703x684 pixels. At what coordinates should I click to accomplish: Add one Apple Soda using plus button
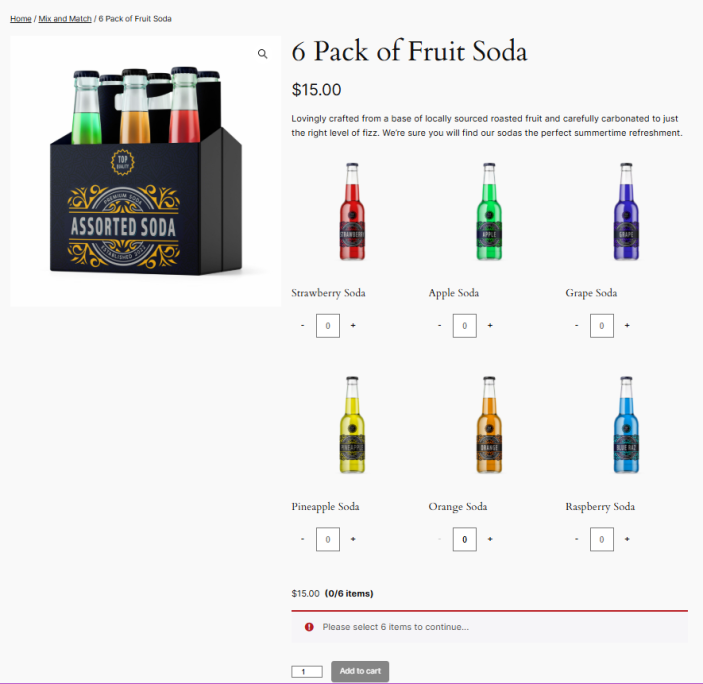[x=490, y=325]
